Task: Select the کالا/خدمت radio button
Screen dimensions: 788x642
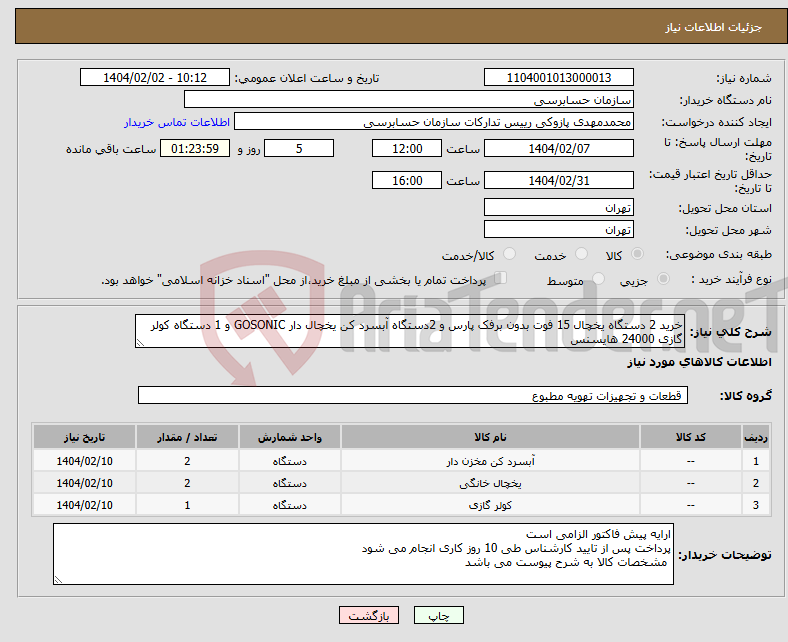Action: pyautogui.click(x=510, y=254)
